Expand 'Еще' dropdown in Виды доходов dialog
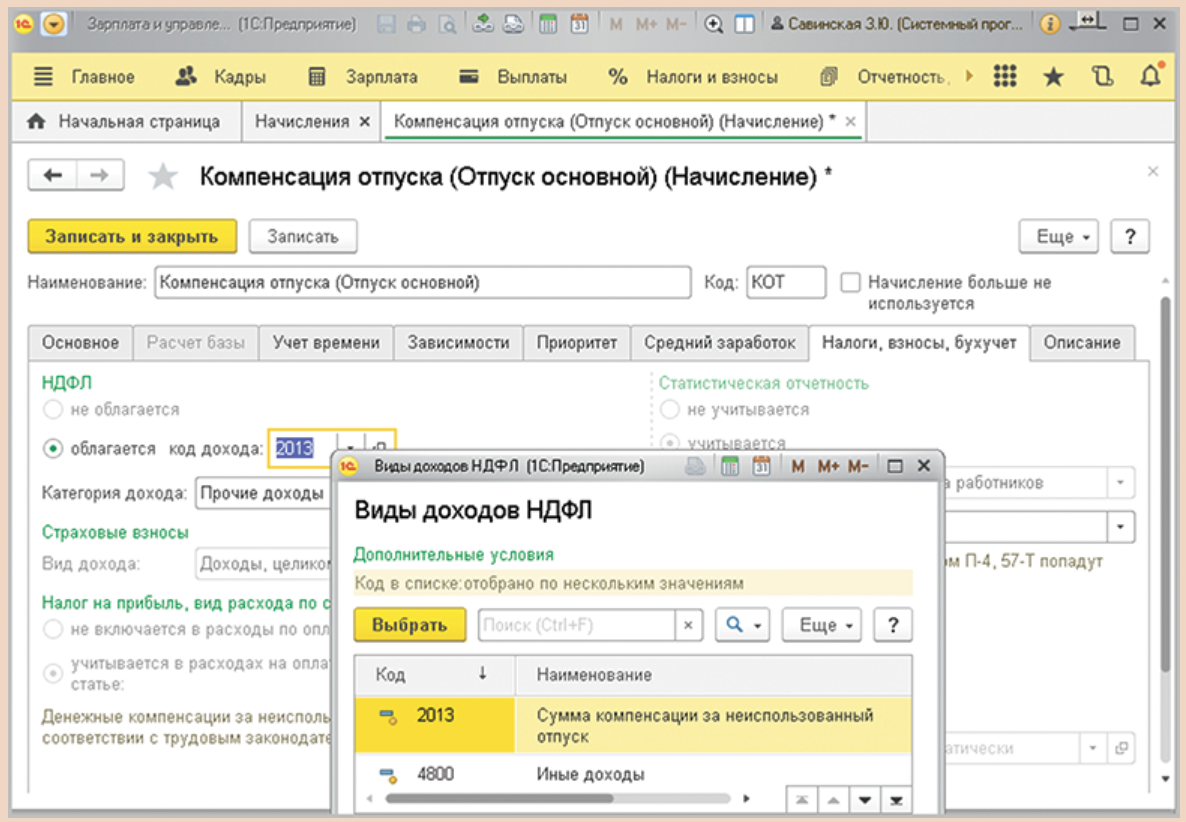Screen dimensions: 1186x822 (x=822, y=625)
